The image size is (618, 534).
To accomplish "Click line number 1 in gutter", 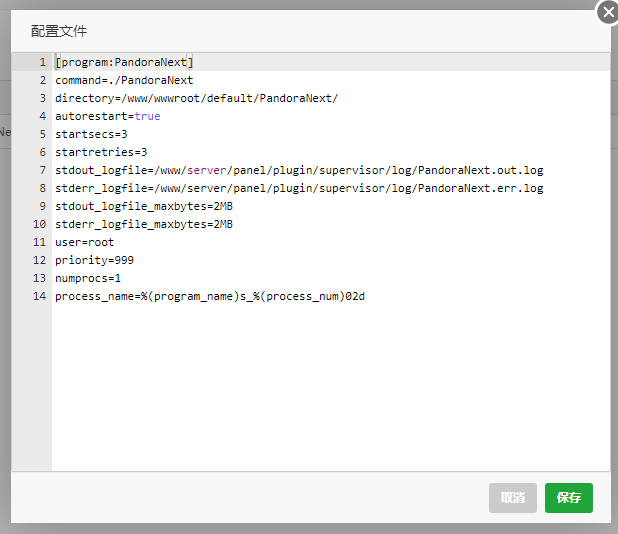I will click(43, 62).
